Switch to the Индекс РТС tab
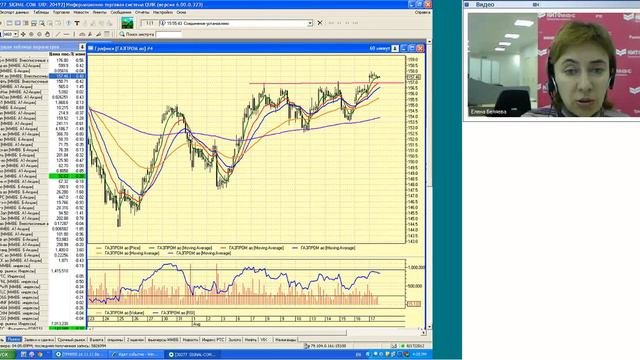 click(x=213, y=340)
